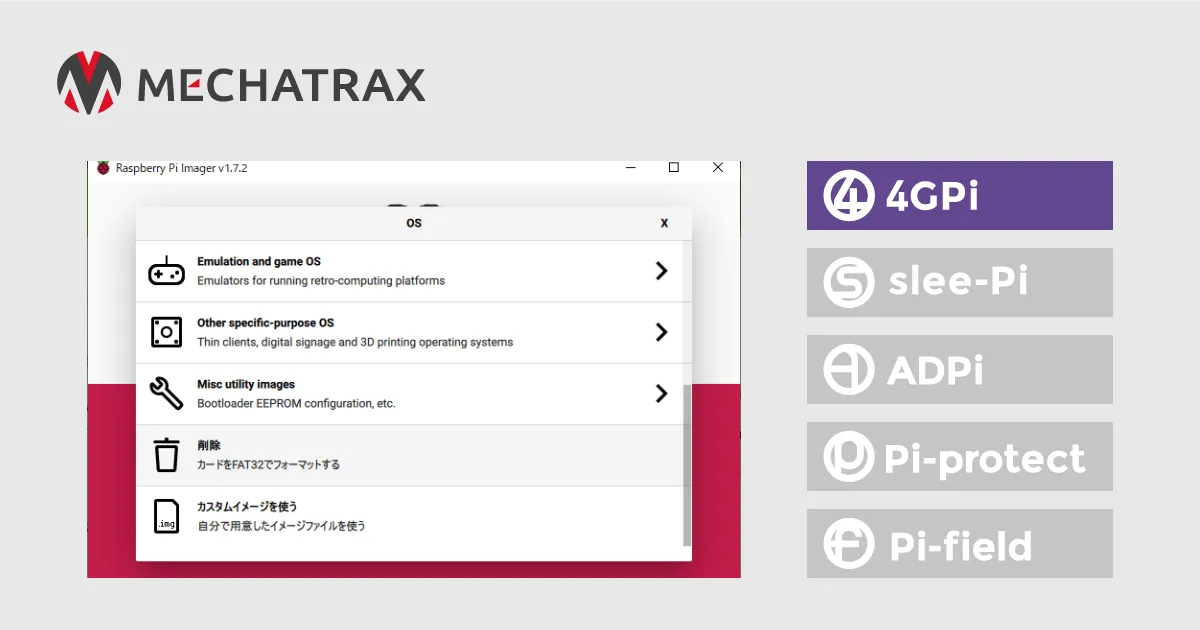Image resolution: width=1200 pixels, height=630 pixels.
Task: Expand Emulation and game OS chevron
Action: (x=661, y=271)
